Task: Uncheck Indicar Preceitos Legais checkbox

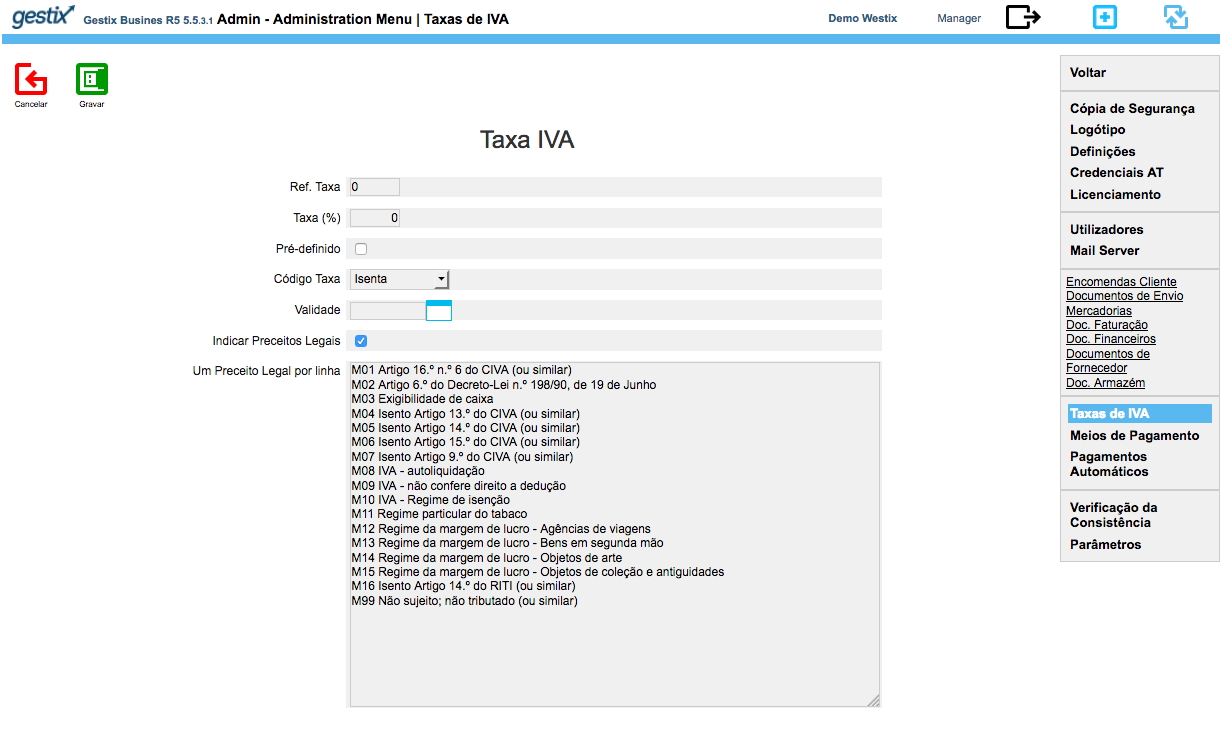Action: tap(361, 341)
